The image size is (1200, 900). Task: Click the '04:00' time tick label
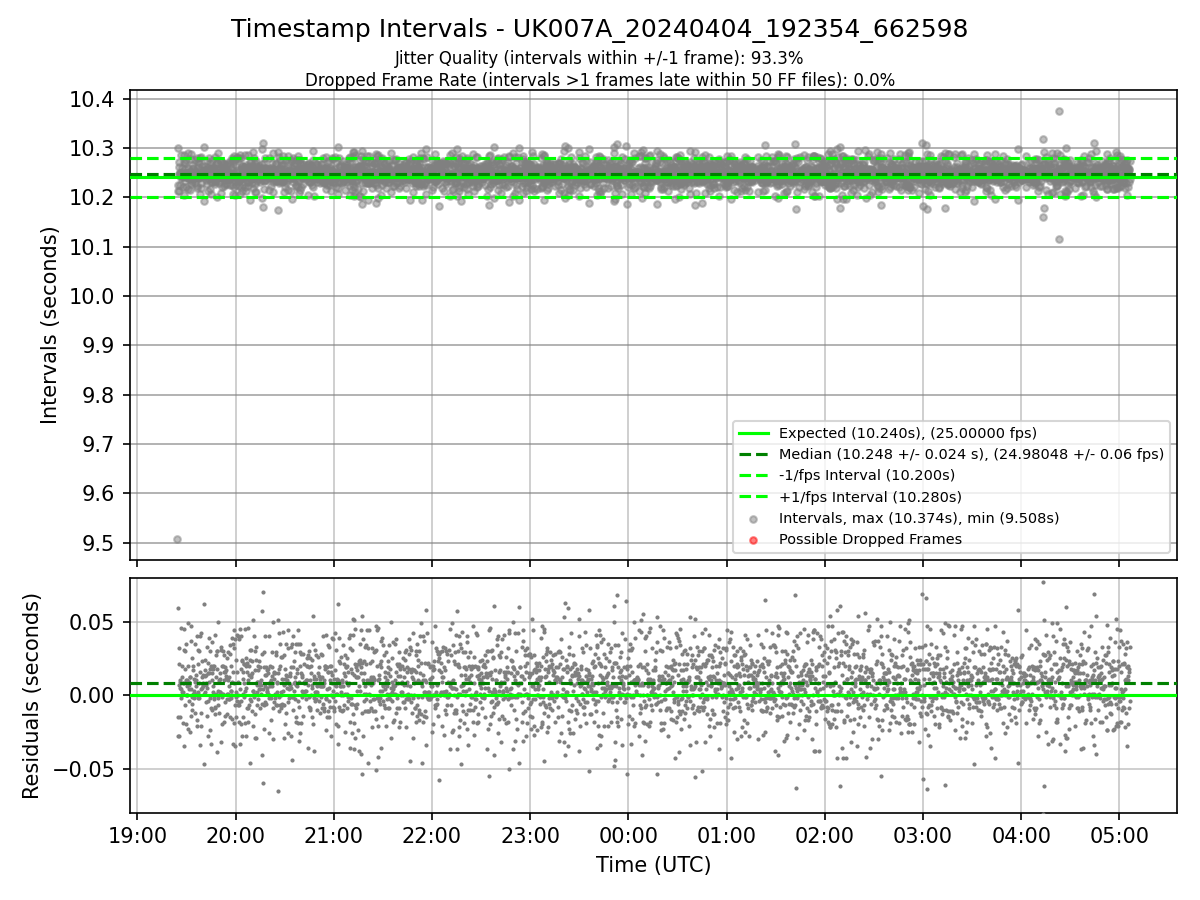(x=1020, y=834)
